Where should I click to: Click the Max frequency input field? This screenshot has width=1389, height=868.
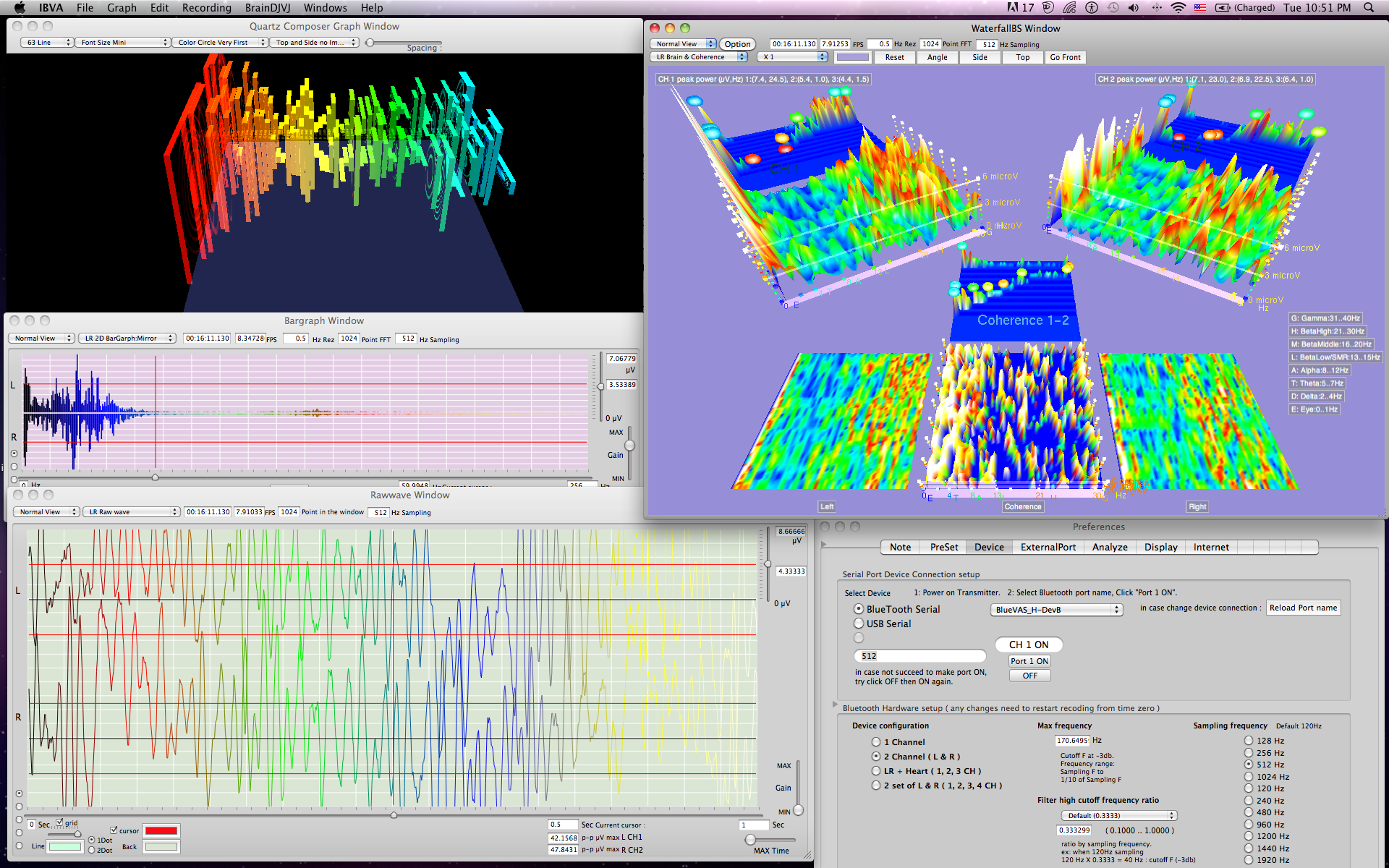pos(1072,741)
